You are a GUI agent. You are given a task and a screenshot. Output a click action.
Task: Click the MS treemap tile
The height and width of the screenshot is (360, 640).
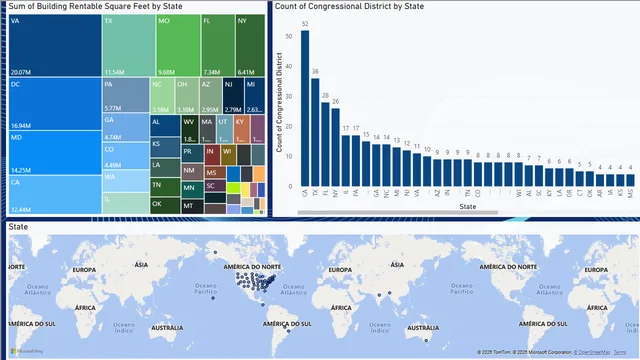click(x=215, y=172)
